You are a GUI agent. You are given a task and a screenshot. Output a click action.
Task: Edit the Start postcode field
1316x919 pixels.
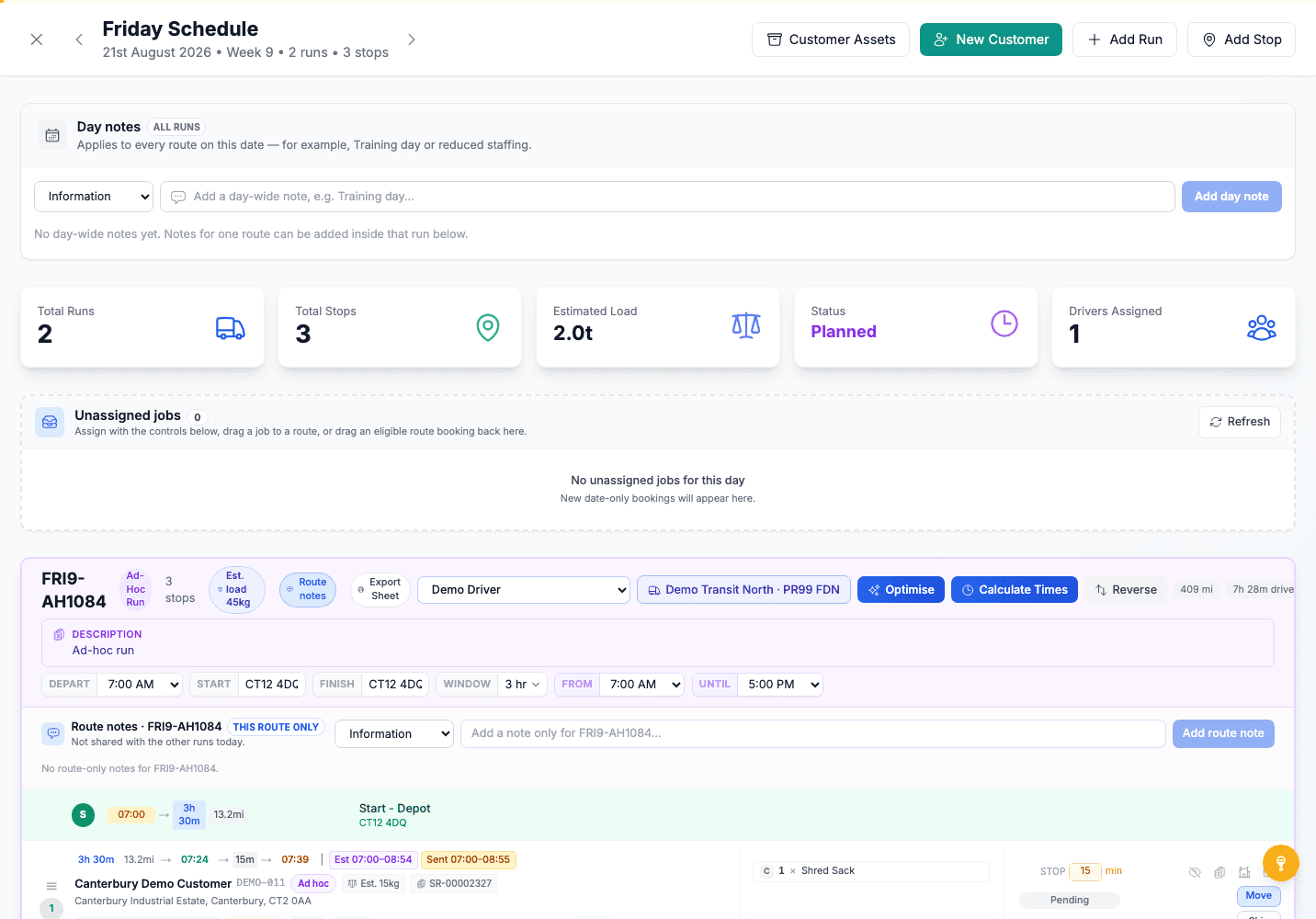(272, 685)
